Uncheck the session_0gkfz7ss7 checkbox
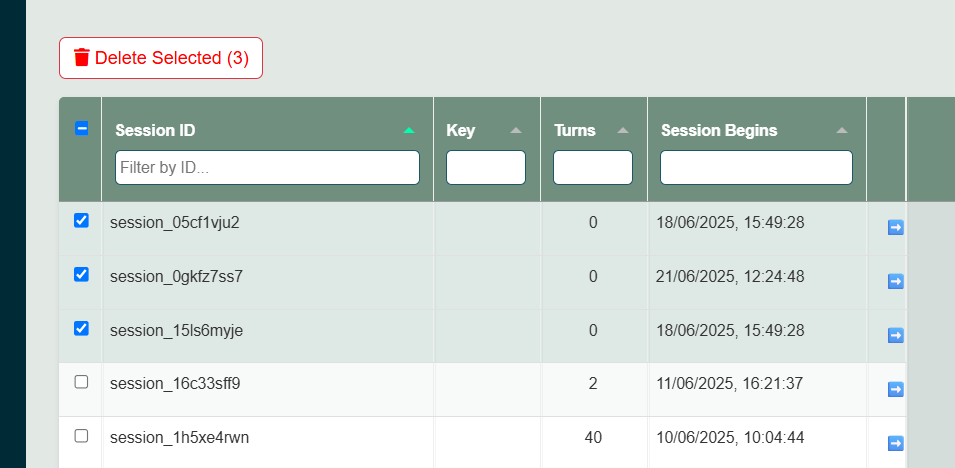 (x=82, y=274)
